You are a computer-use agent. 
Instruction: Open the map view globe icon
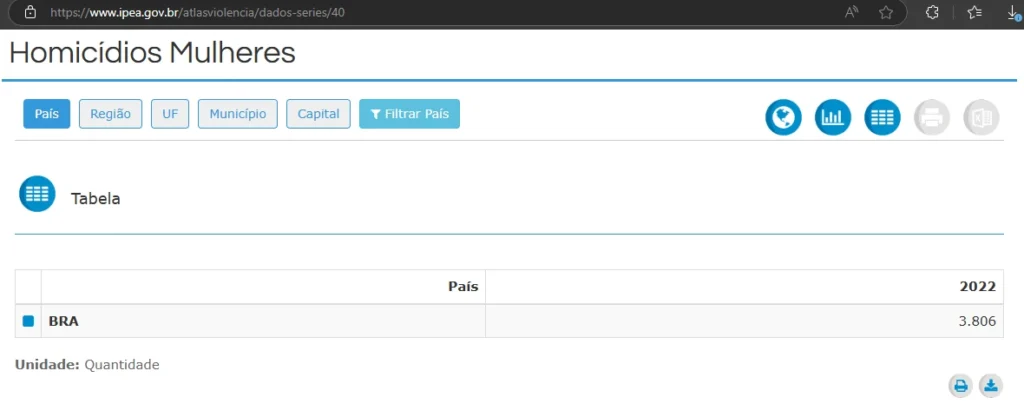(x=783, y=118)
